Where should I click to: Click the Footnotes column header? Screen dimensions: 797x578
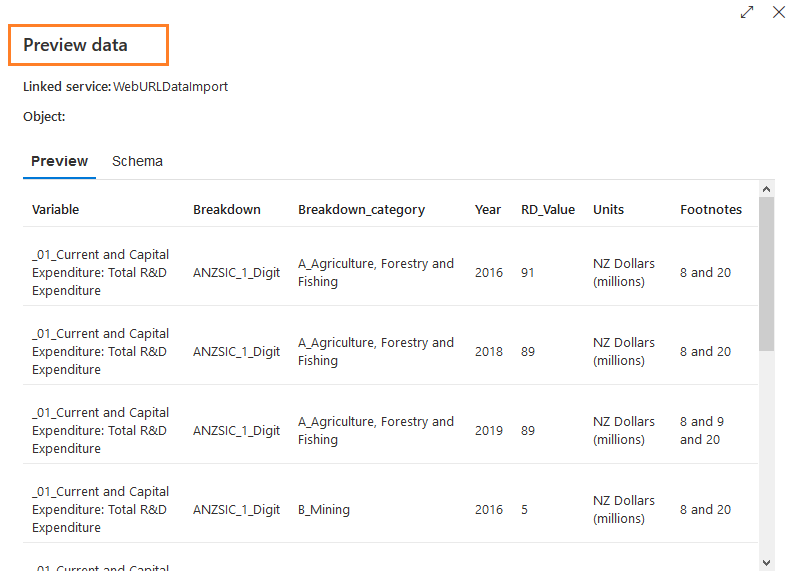click(x=711, y=209)
